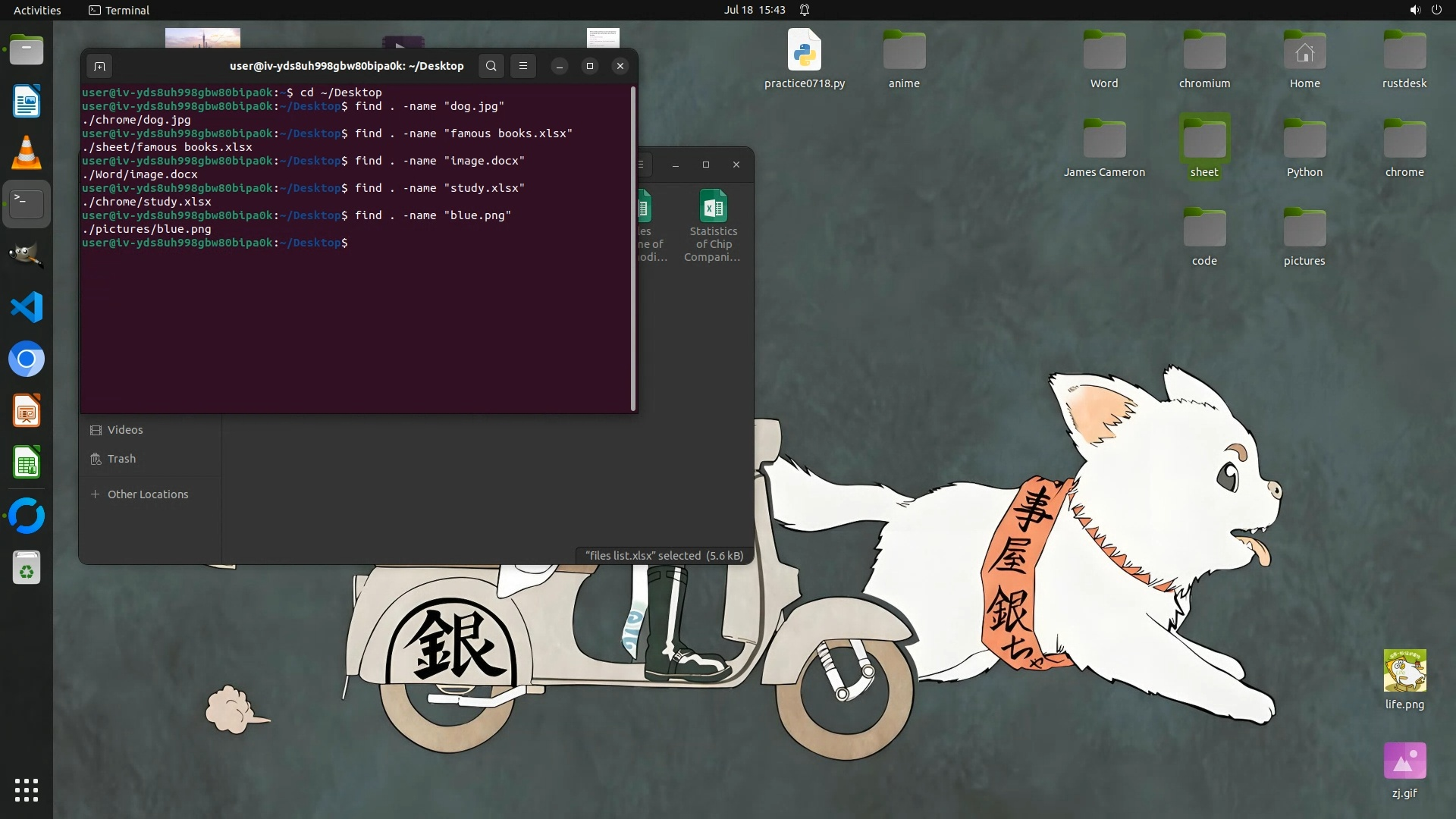Open GIMP from the dock
Viewport: 1456px width, 819px height.
coord(27,256)
